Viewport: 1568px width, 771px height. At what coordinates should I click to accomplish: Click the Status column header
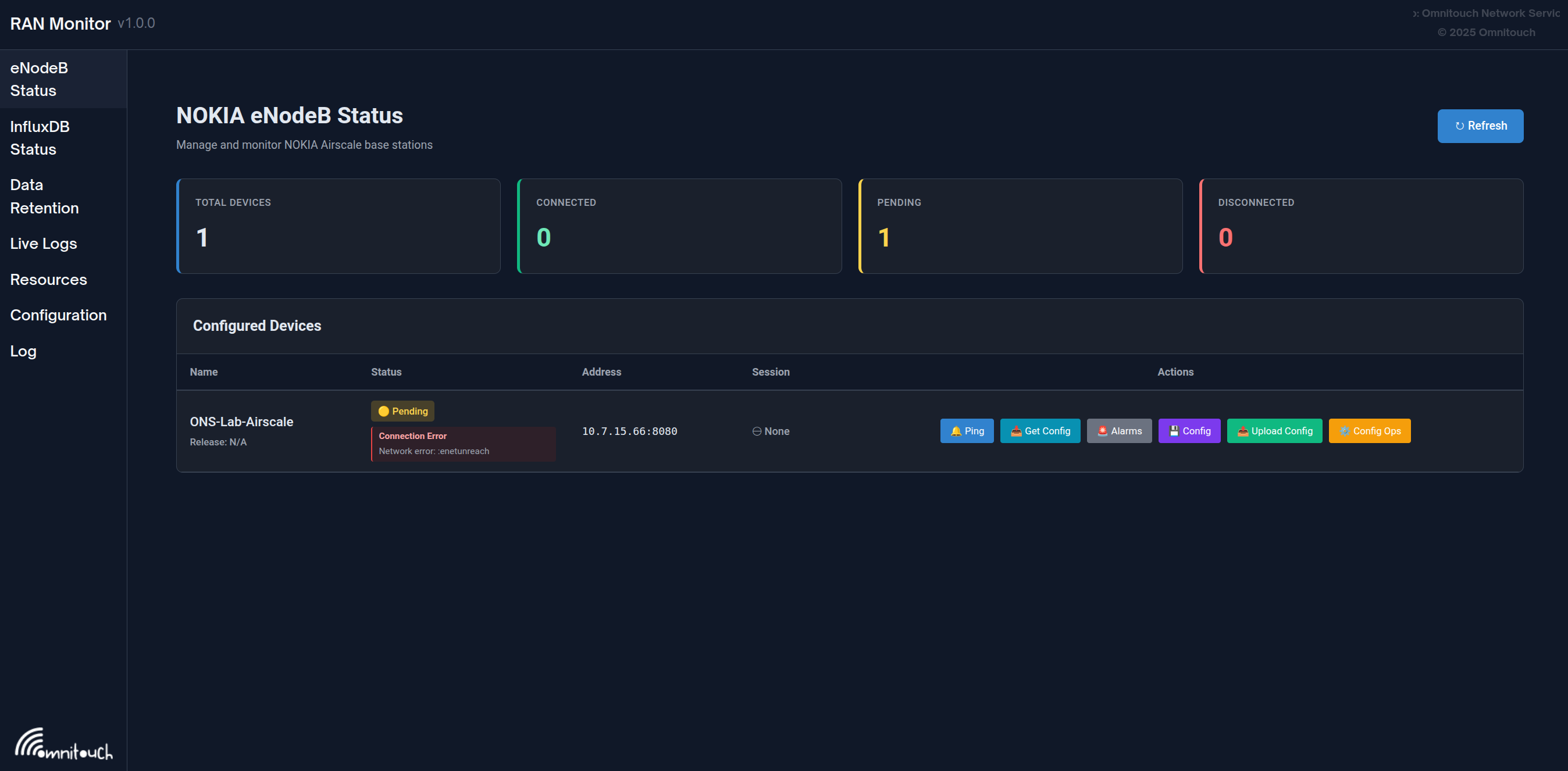click(x=386, y=372)
